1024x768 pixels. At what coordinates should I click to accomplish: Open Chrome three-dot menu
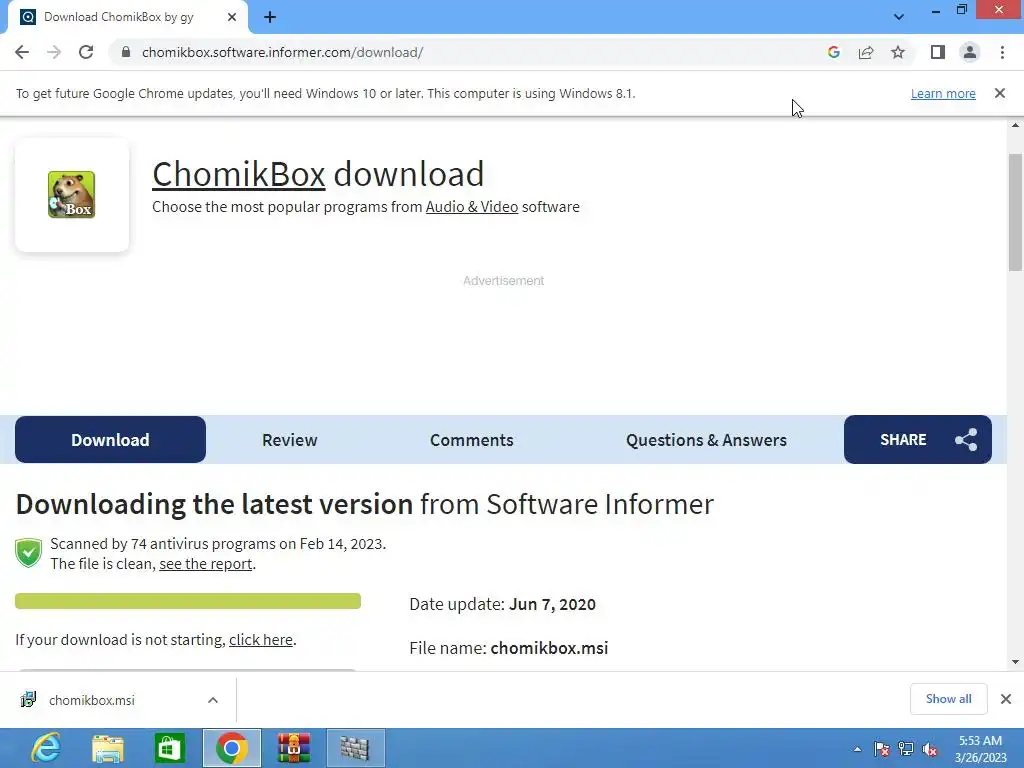click(1002, 52)
